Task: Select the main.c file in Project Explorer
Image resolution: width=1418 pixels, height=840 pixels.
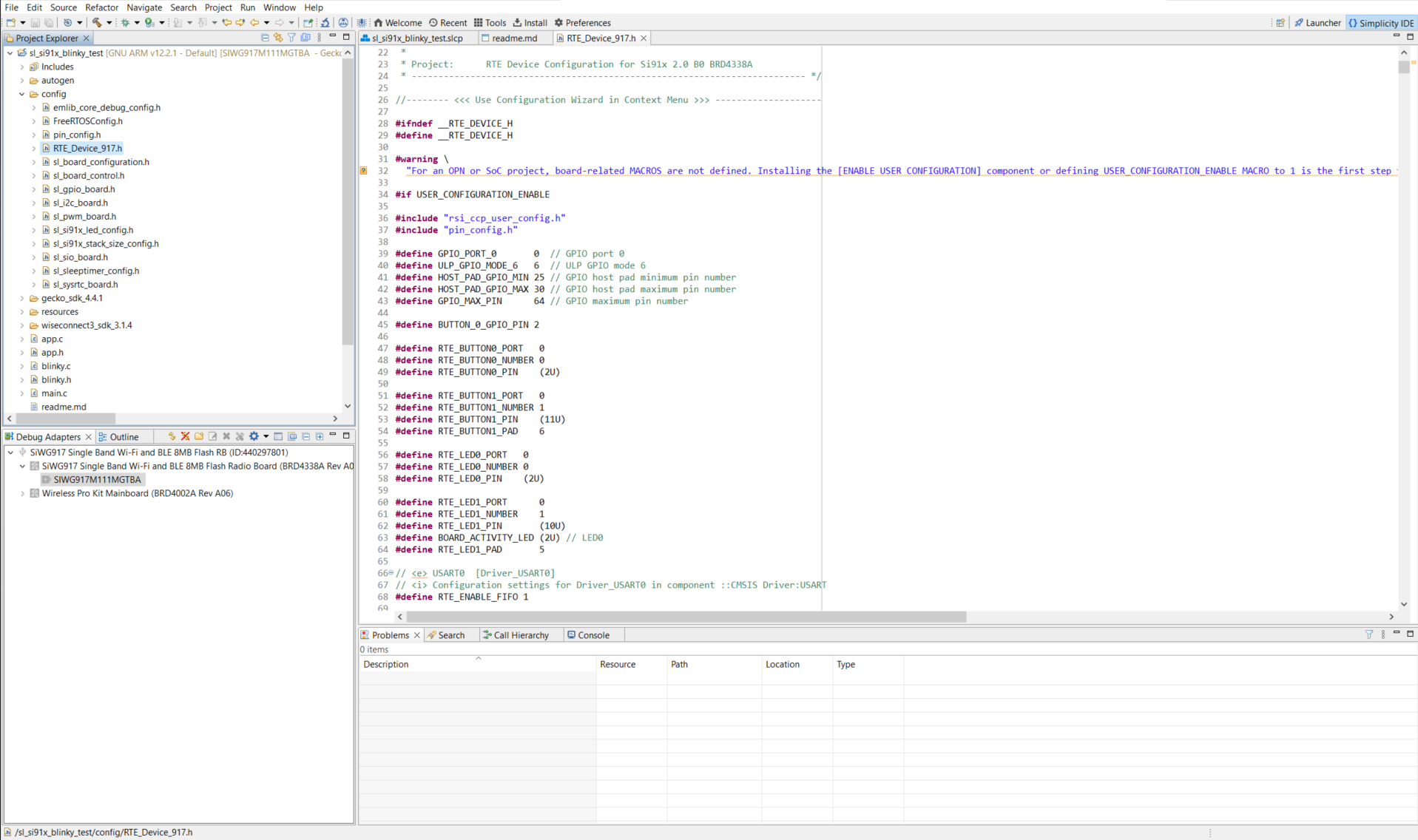Action: pyautogui.click(x=53, y=393)
